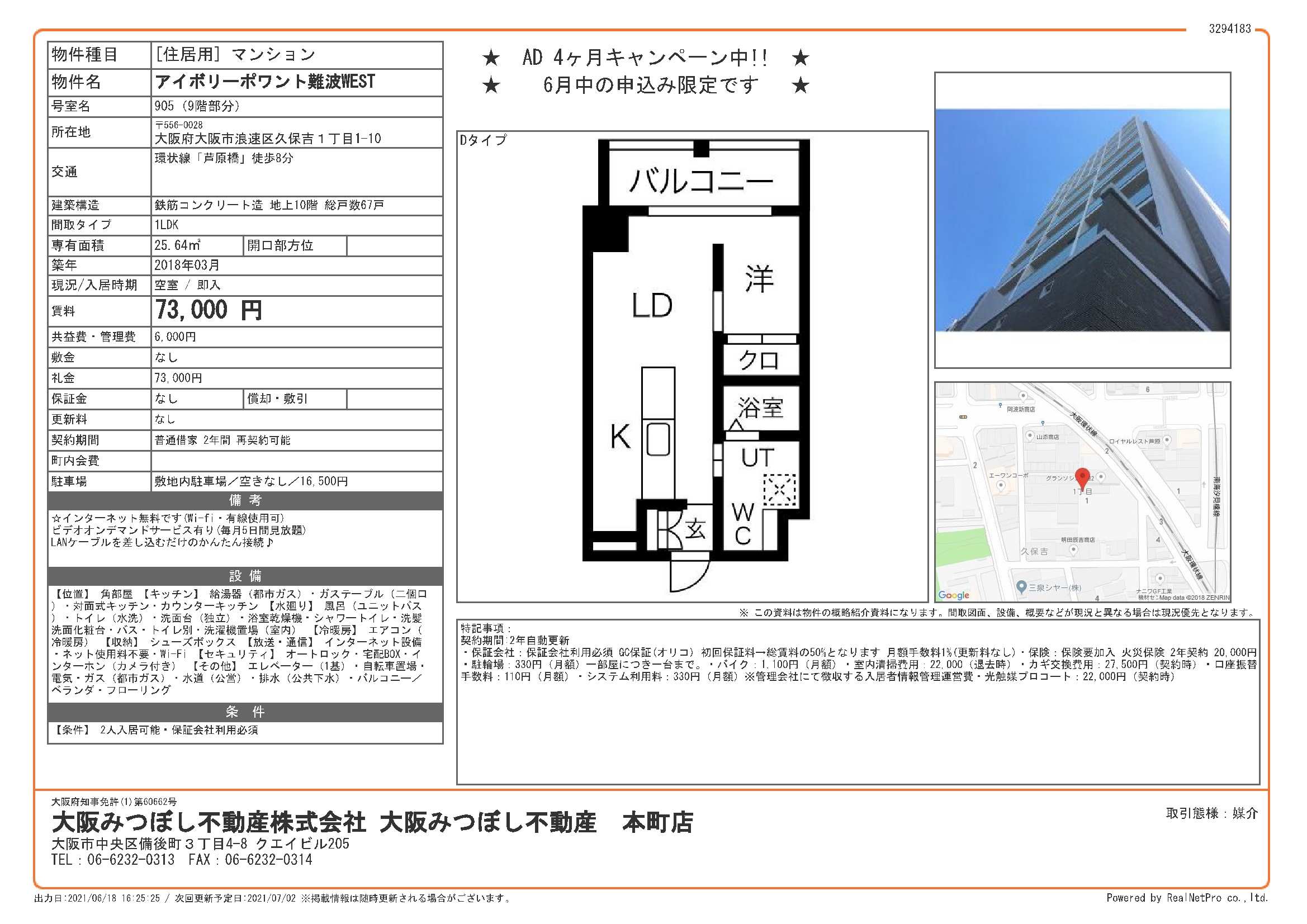The height and width of the screenshot is (924, 1307).
Task: Click the 洋 room label
Action: coord(759,279)
